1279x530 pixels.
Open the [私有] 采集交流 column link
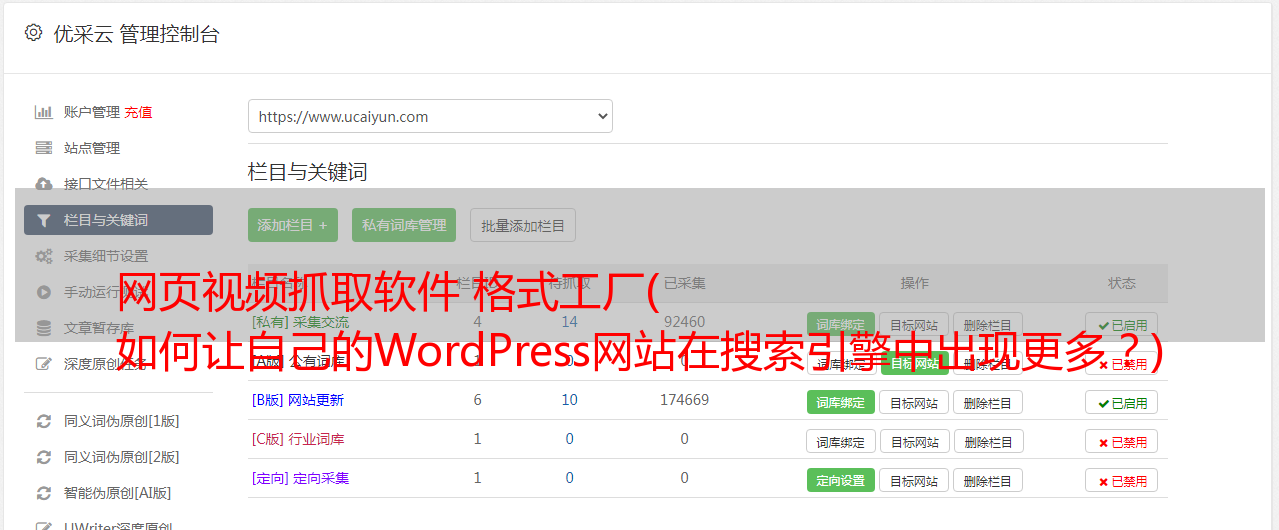click(x=300, y=322)
